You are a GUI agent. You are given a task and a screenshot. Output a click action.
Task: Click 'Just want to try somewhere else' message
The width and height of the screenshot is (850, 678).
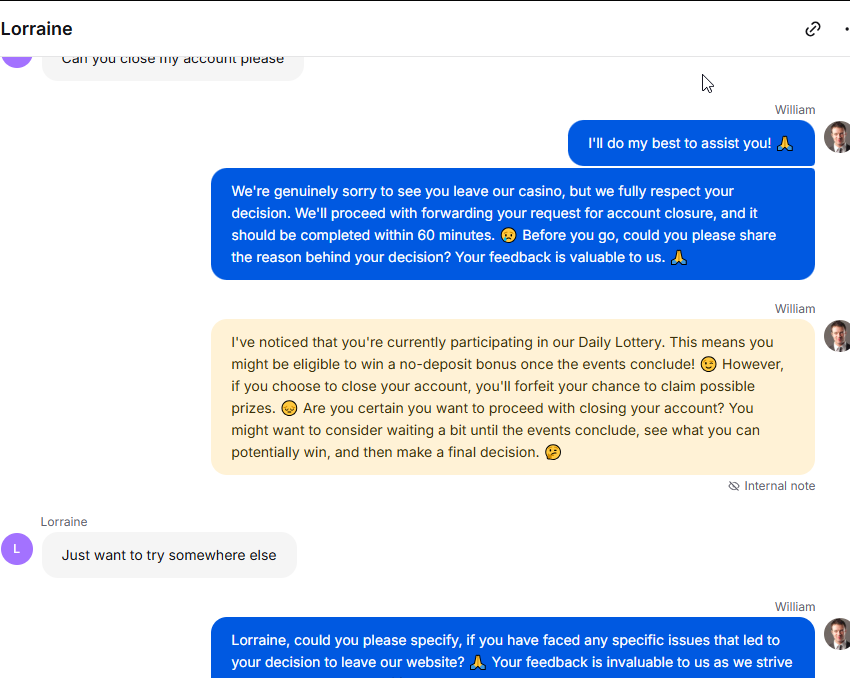click(x=169, y=555)
